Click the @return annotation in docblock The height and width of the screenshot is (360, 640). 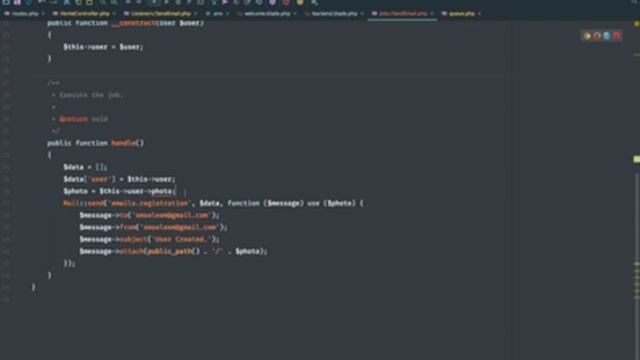pyautogui.click(x=73, y=119)
